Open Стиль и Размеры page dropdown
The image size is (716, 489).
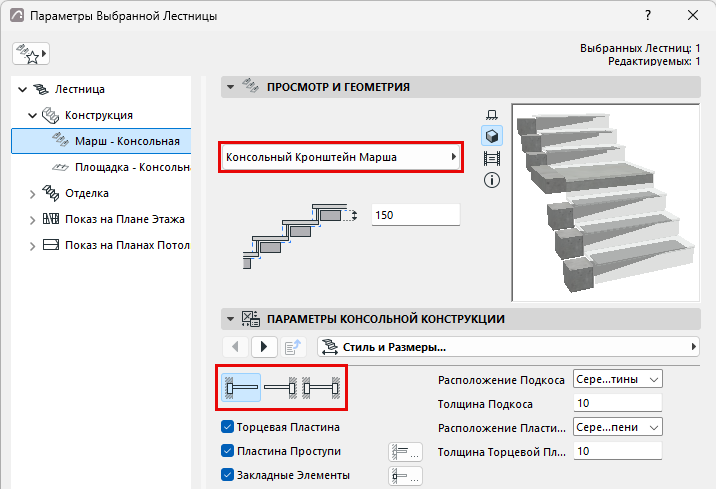(x=508, y=347)
